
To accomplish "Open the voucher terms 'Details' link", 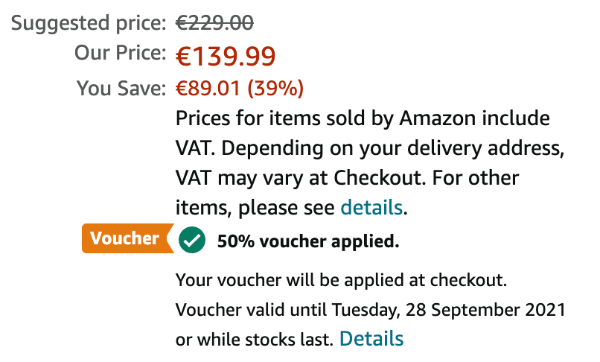I will [x=371, y=339].
